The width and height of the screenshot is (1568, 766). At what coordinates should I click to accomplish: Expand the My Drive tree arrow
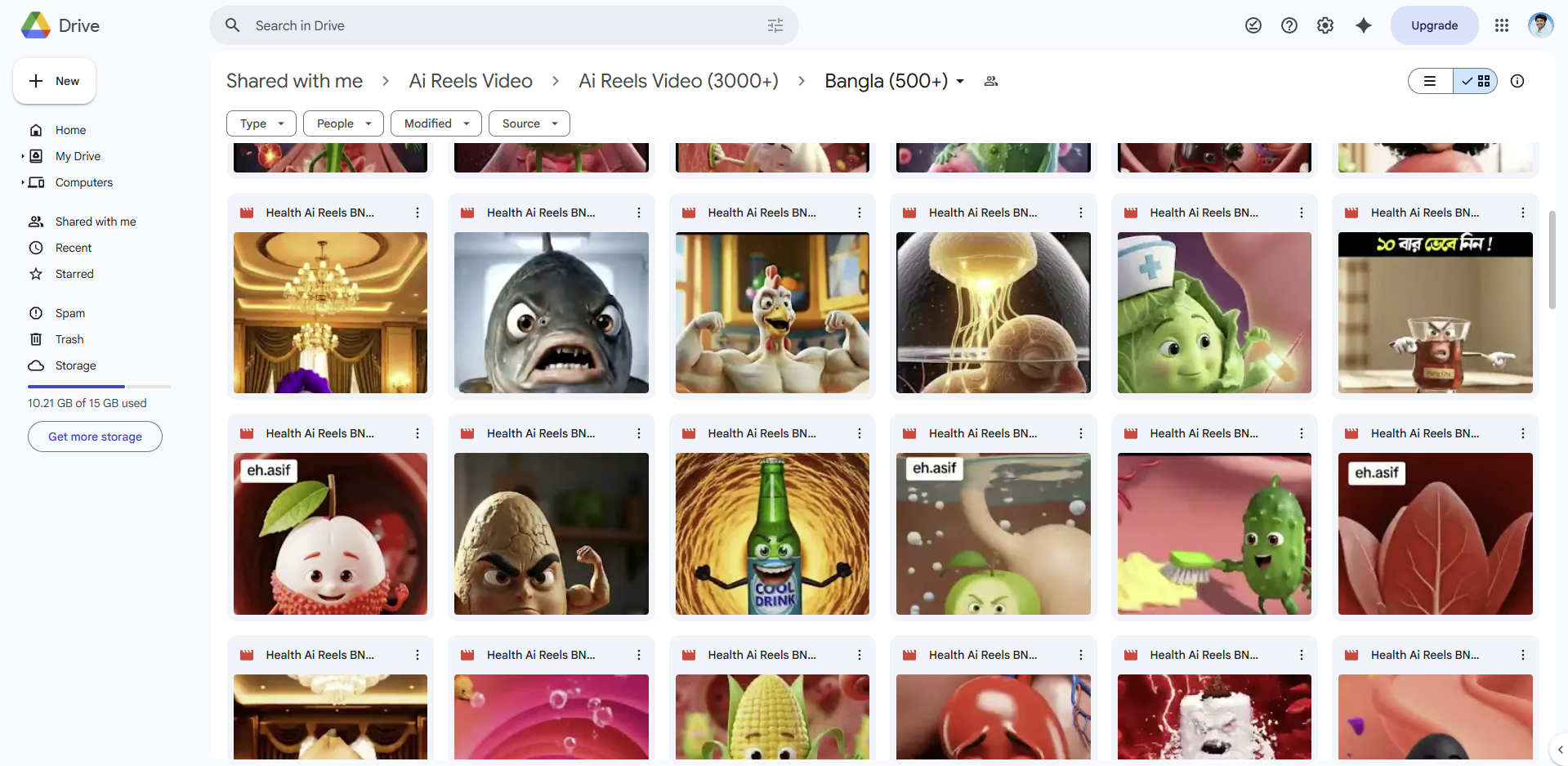coord(23,156)
